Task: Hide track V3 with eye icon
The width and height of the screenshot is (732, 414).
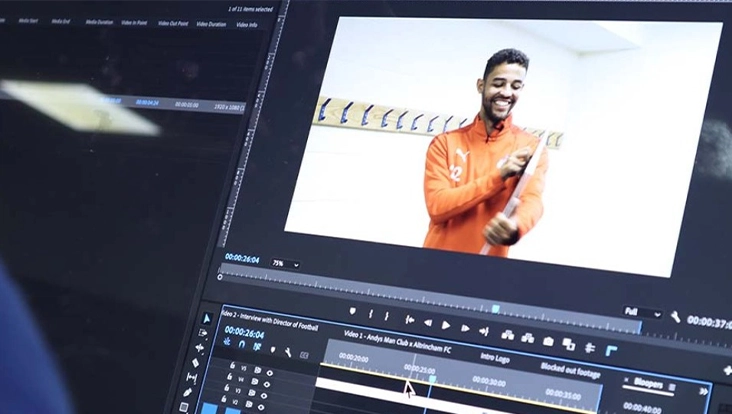Action: pos(264,396)
